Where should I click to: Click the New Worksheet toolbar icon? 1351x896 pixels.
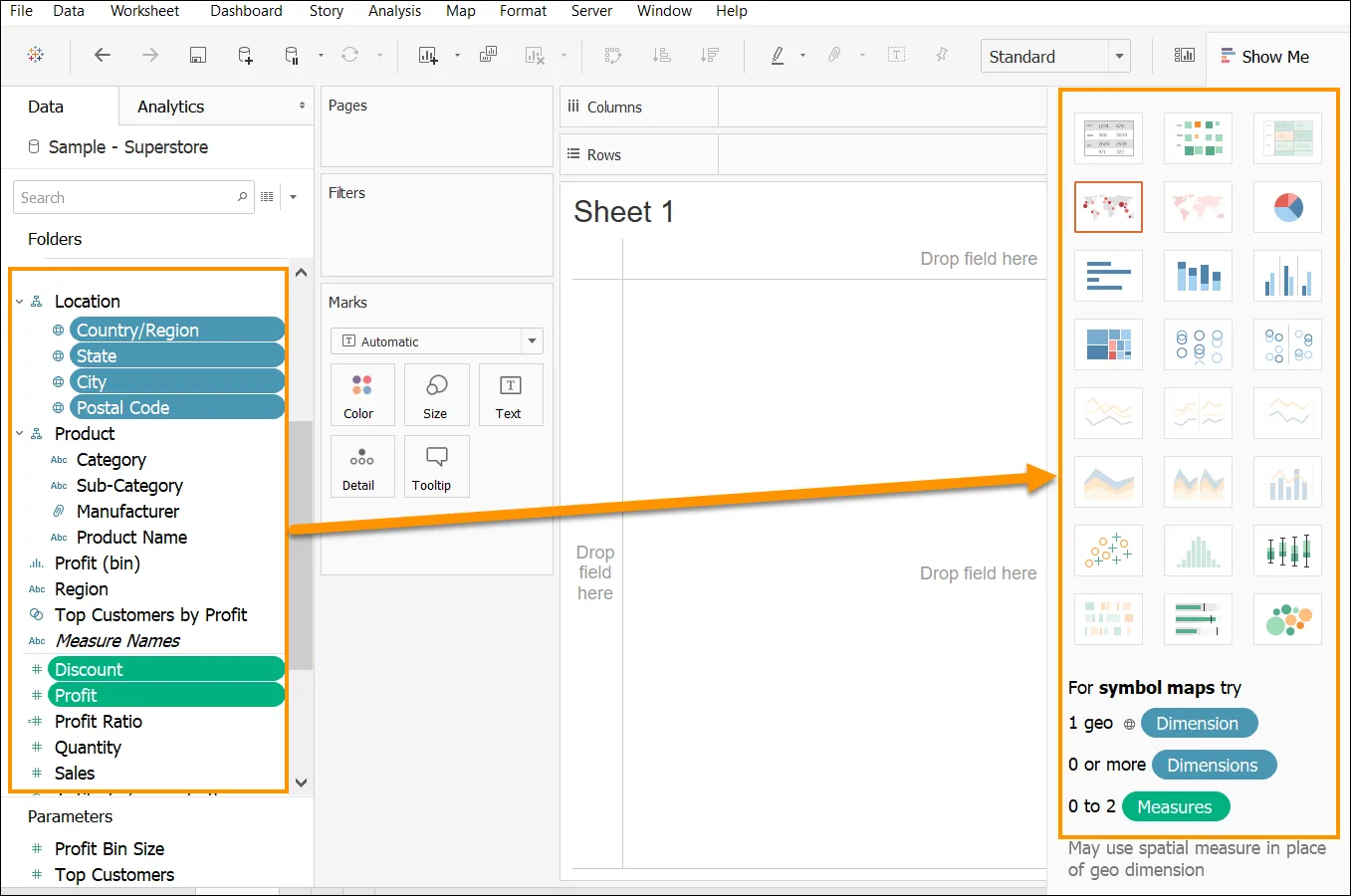click(x=428, y=55)
